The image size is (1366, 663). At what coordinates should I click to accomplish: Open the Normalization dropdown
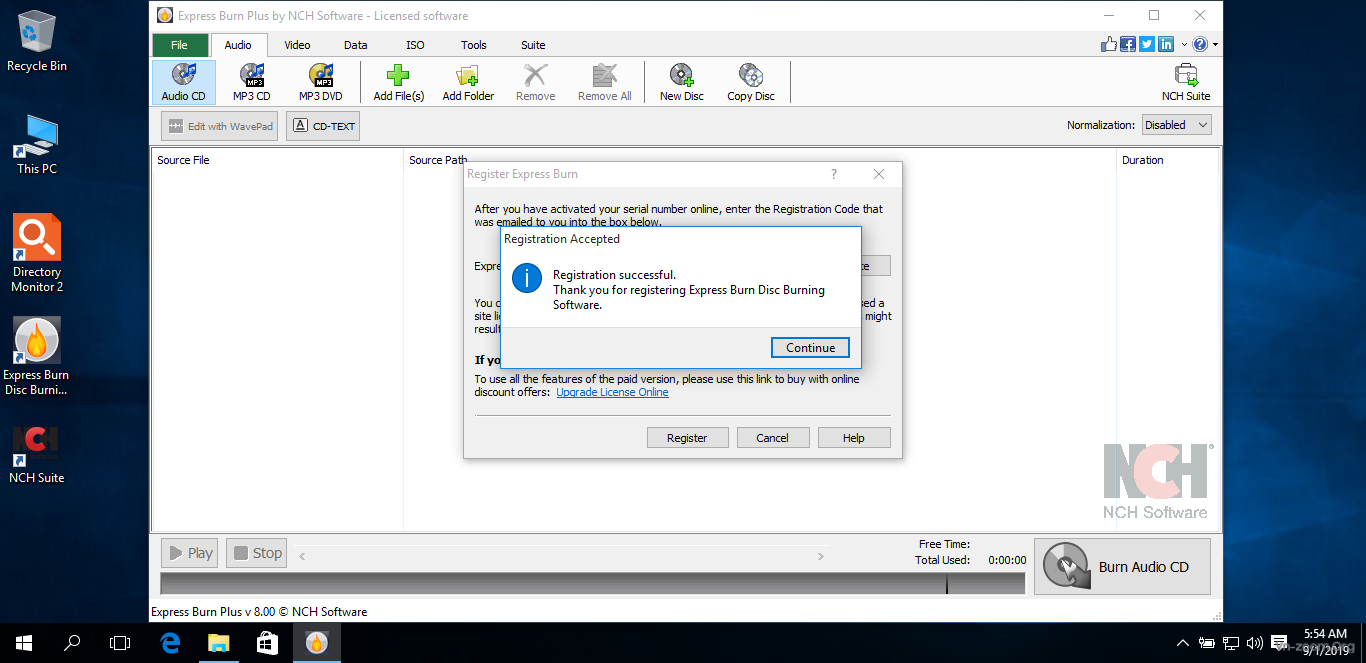click(1176, 125)
